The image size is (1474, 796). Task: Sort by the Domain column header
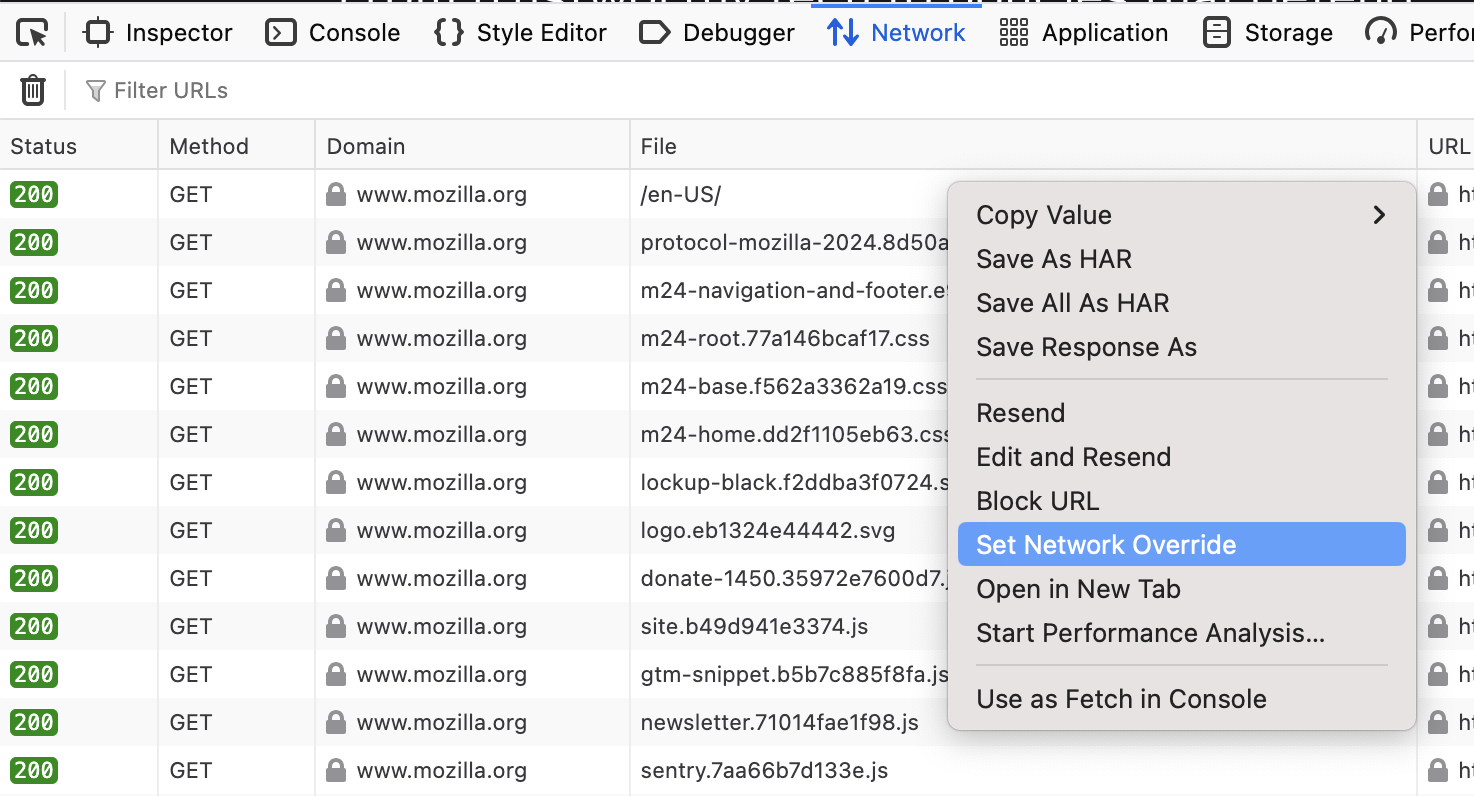[366, 146]
